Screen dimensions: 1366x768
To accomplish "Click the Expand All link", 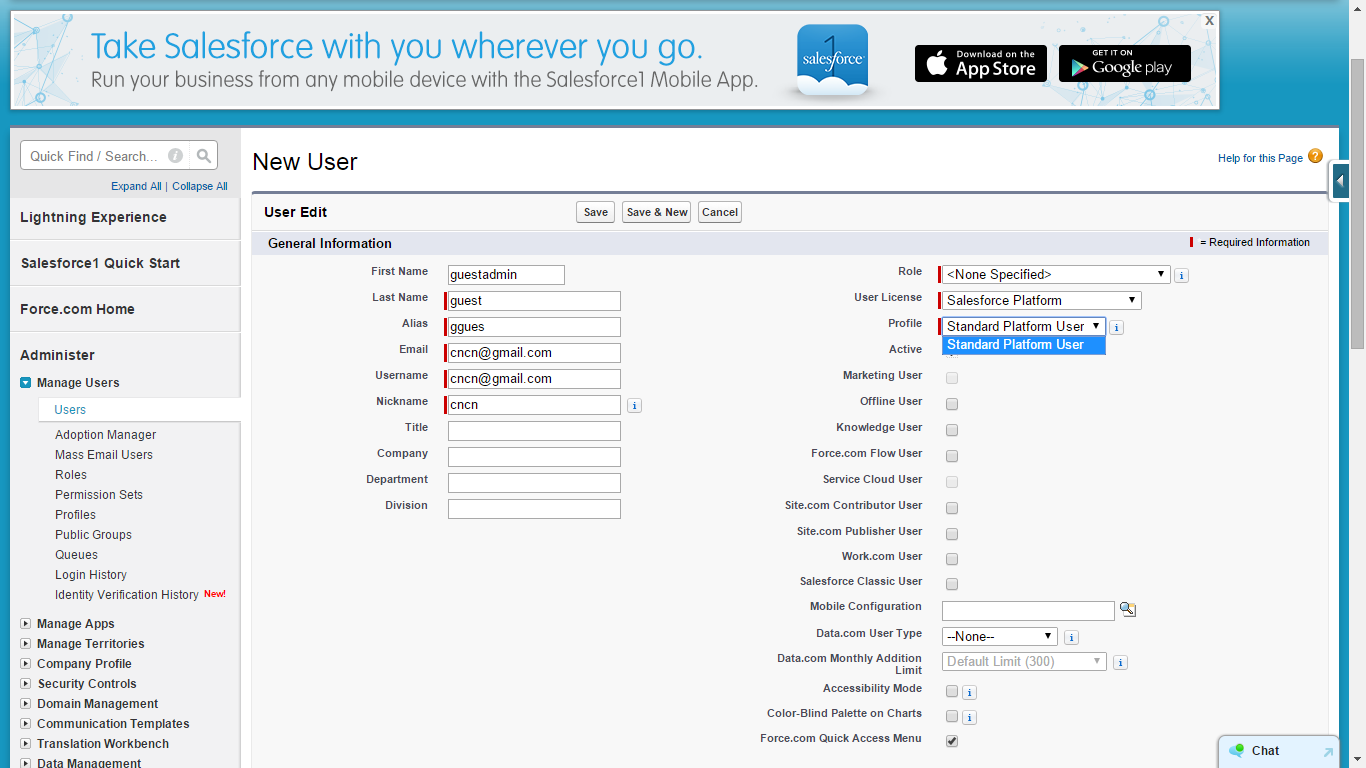I will pos(136,186).
